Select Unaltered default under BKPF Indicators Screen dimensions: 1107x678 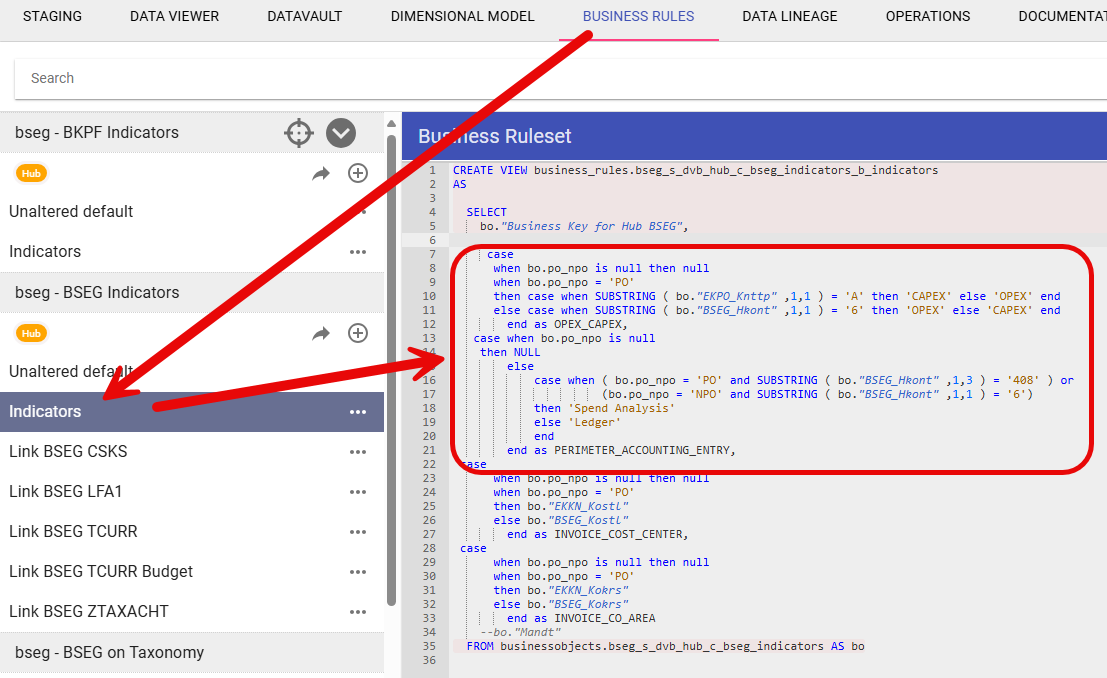pos(71,212)
